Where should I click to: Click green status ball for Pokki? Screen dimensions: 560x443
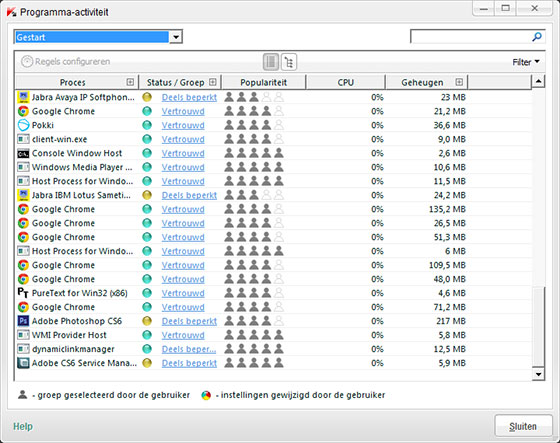pyautogui.click(x=147, y=125)
